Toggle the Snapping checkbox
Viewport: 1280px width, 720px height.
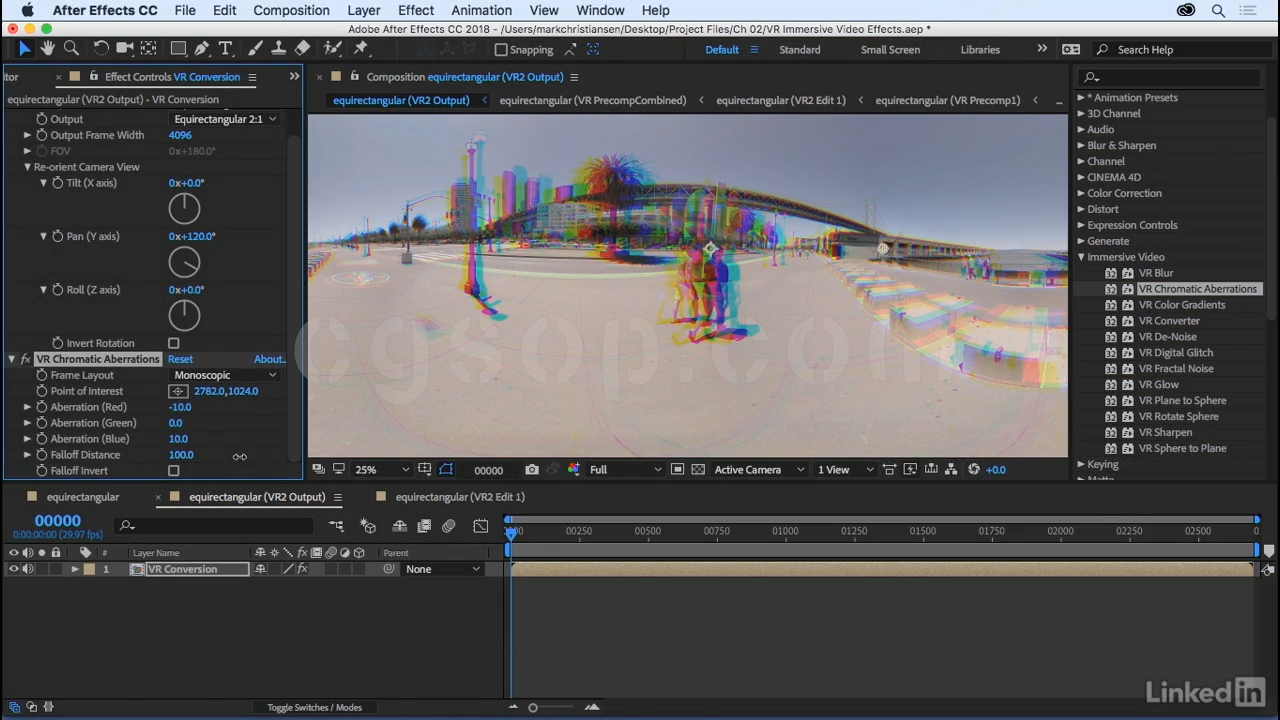(502, 49)
